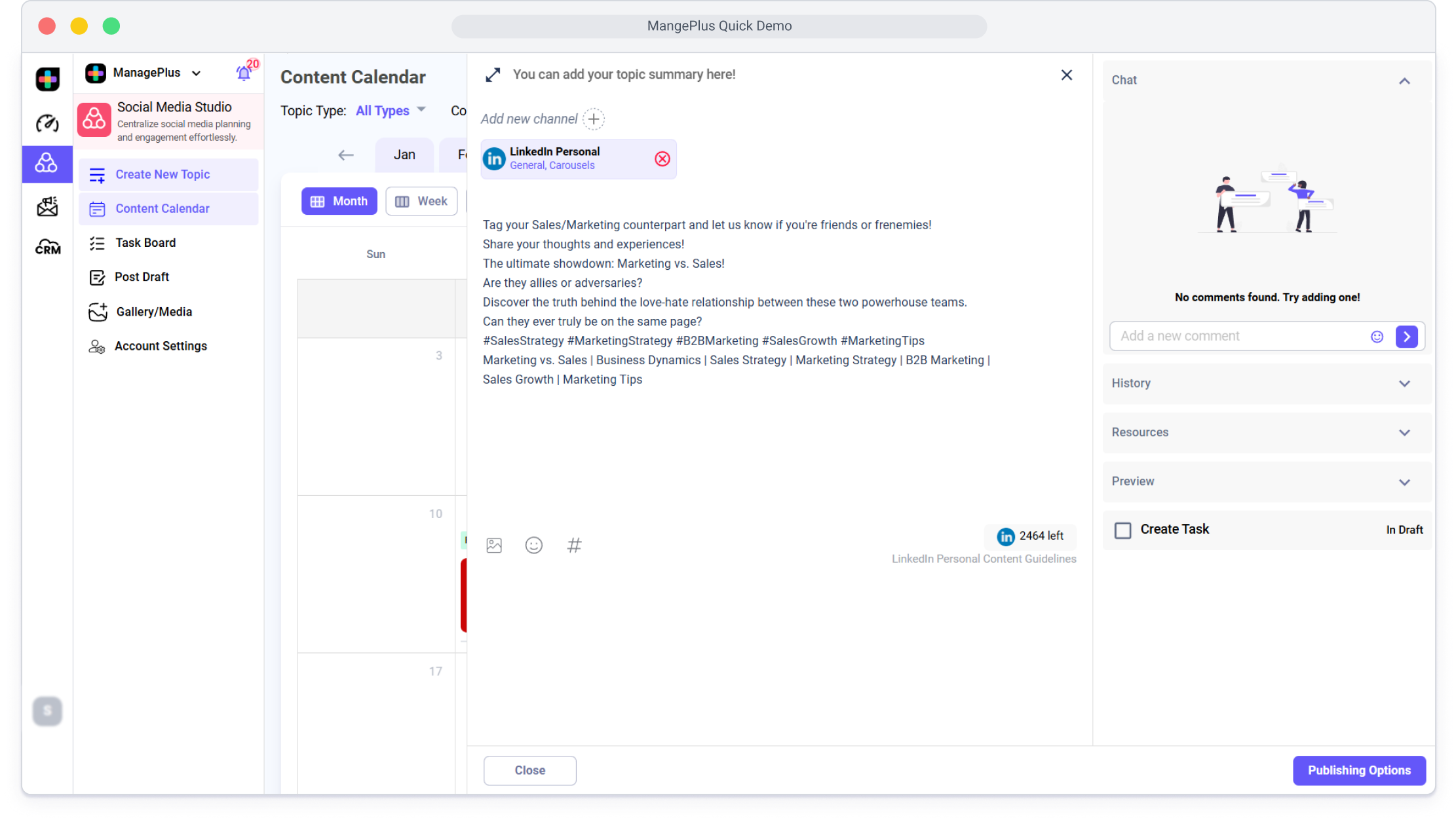This screenshot has width=1456, height=820.
Task: Open the email campaigns envelope icon
Action: [x=47, y=206]
